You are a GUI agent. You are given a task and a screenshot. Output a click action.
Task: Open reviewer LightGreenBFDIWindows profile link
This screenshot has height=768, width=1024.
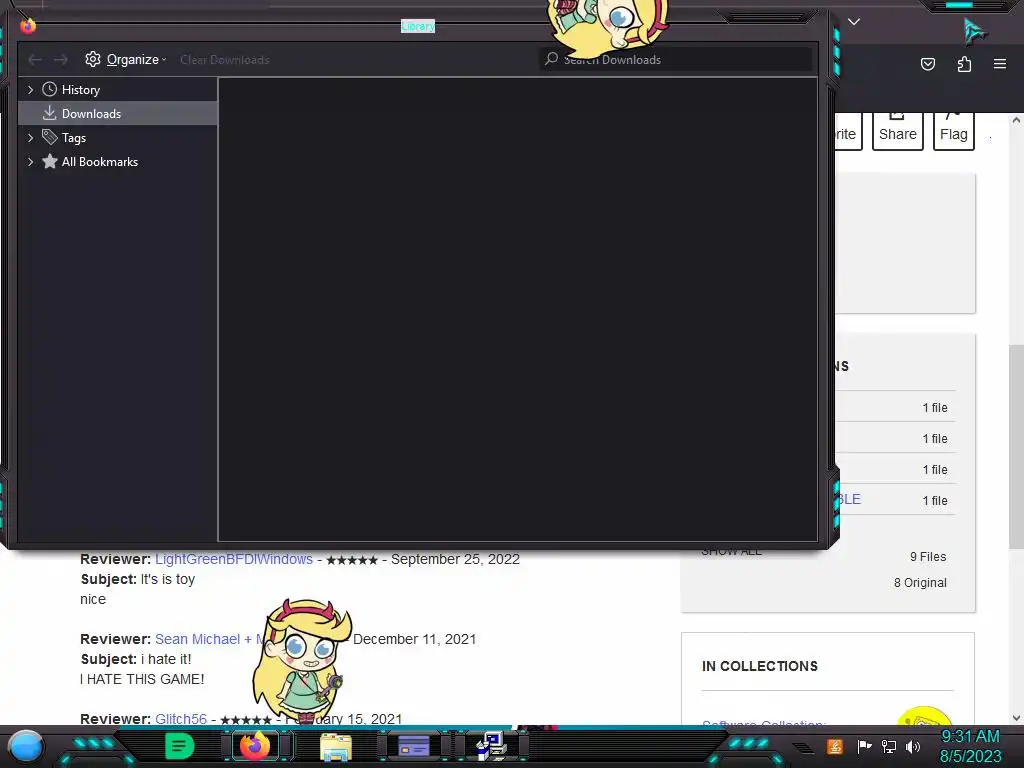coord(234,560)
